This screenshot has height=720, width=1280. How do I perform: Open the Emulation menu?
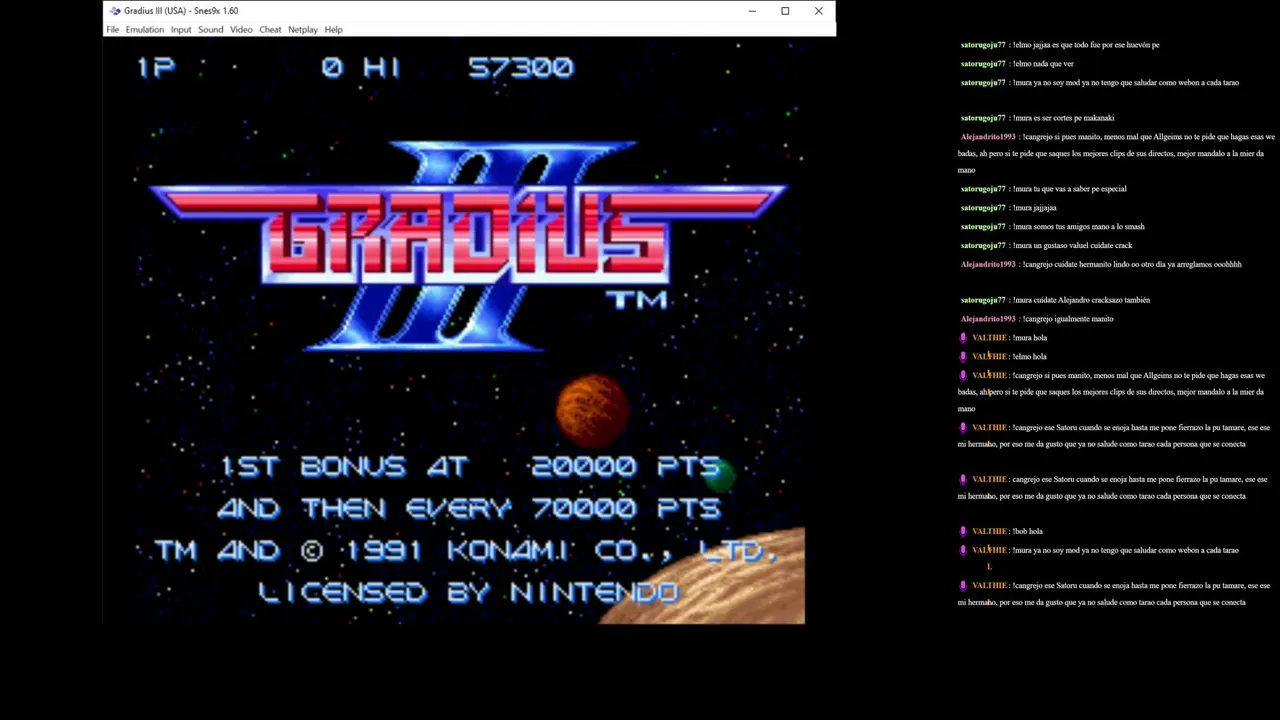pos(145,30)
